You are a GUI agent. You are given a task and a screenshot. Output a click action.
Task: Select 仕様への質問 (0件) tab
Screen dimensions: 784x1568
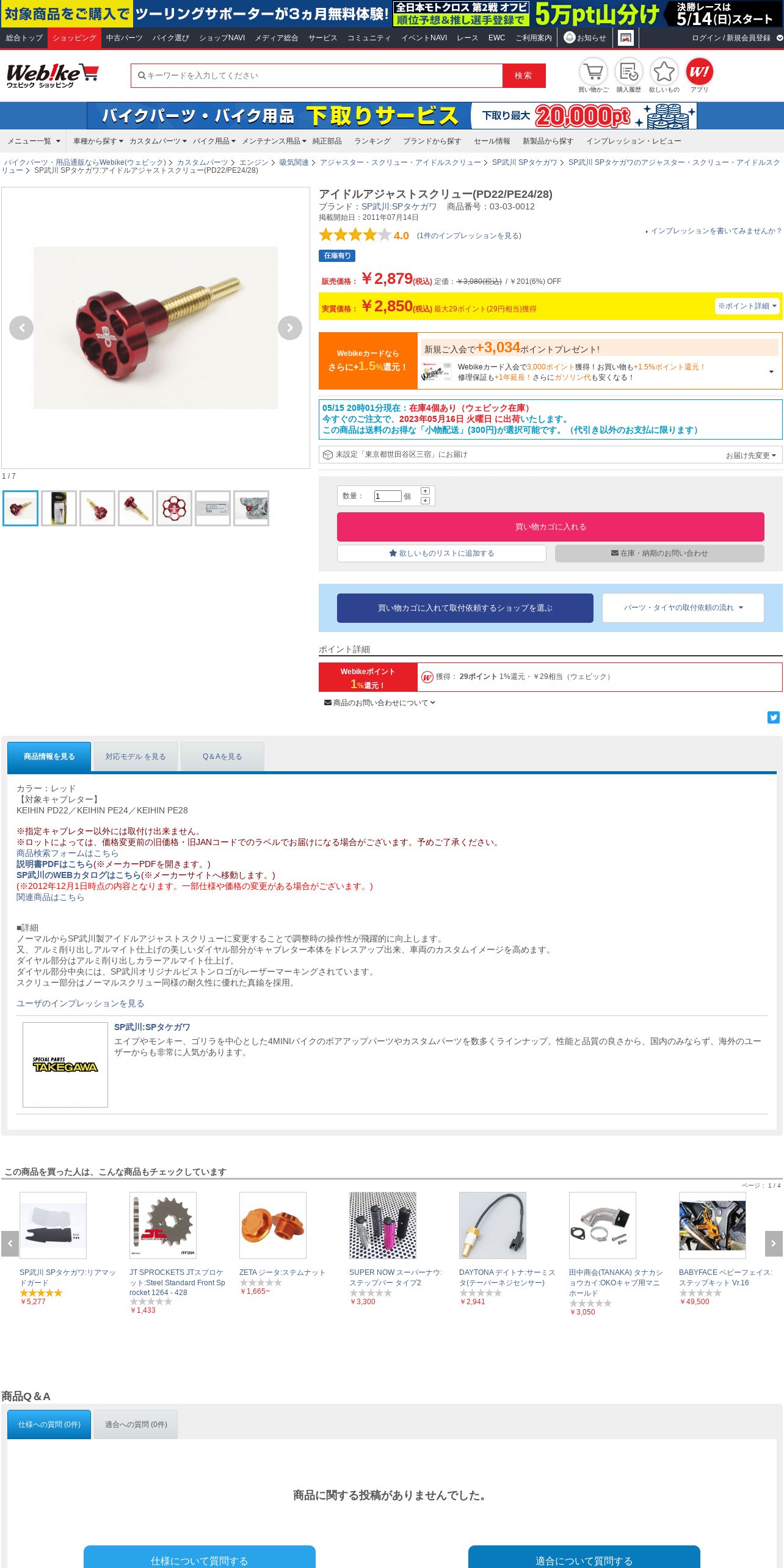click(49, 1425)
